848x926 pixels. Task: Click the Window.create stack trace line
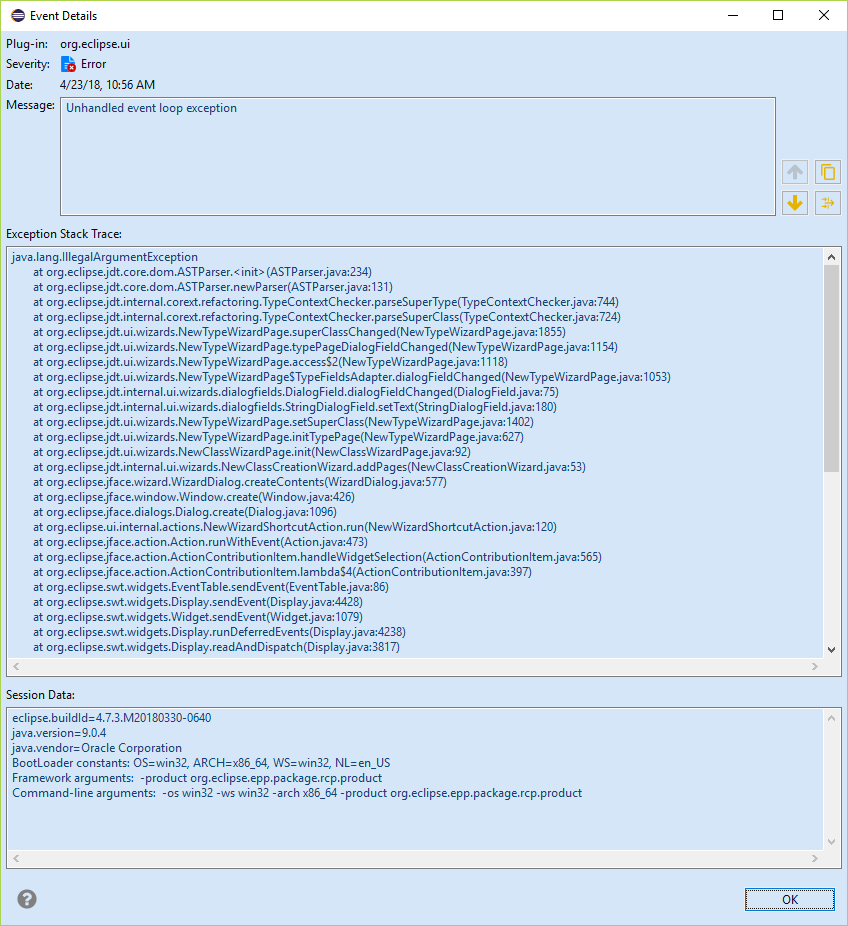pyautogui.click(x=194, y=497)
